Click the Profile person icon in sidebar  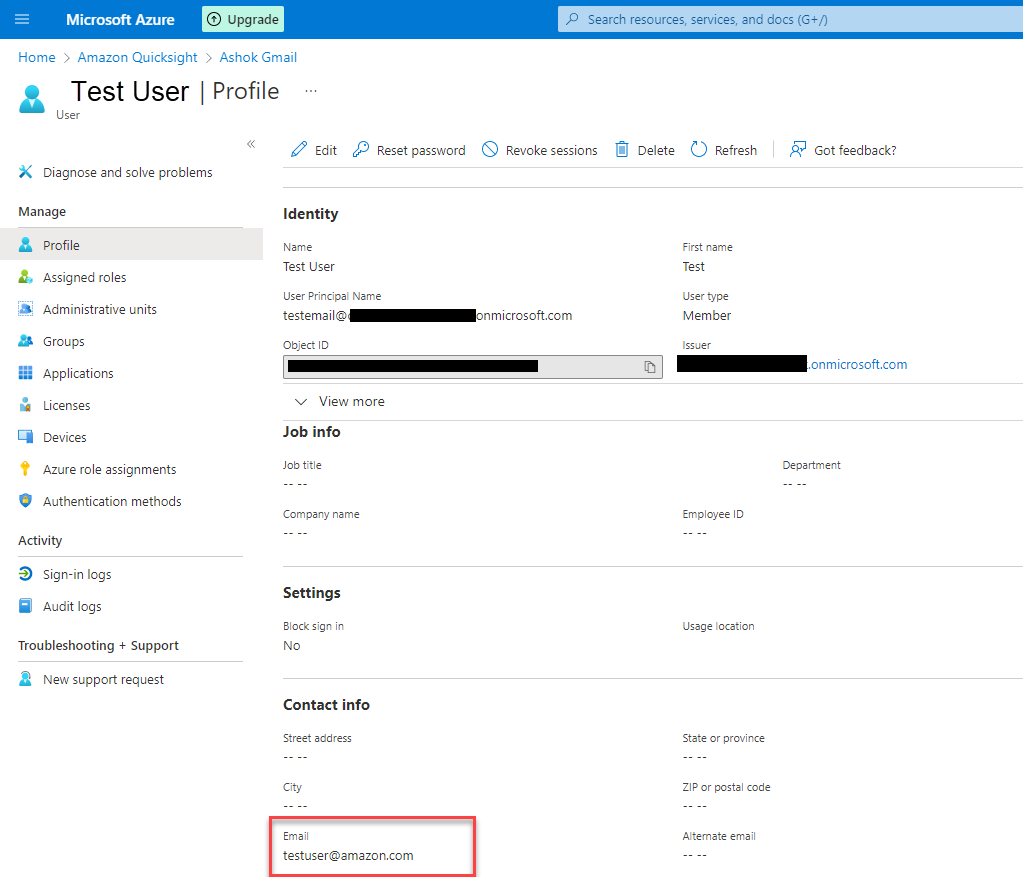click(x=25, y=245)
